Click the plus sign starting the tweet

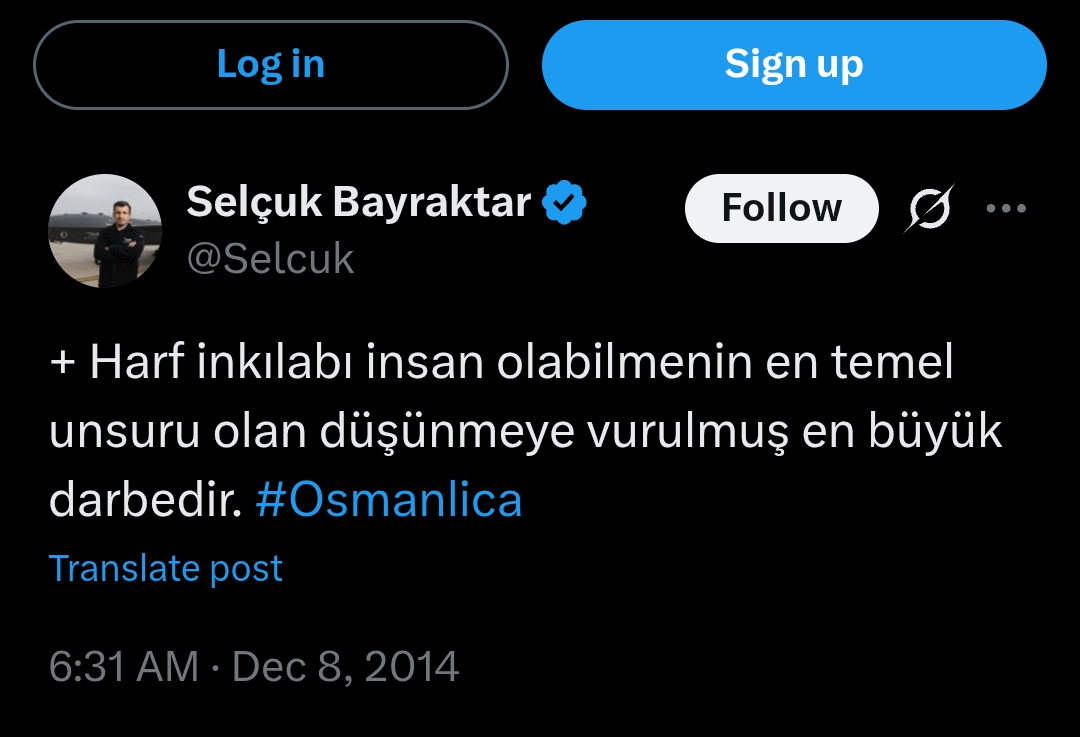click(x=62, y=362)
